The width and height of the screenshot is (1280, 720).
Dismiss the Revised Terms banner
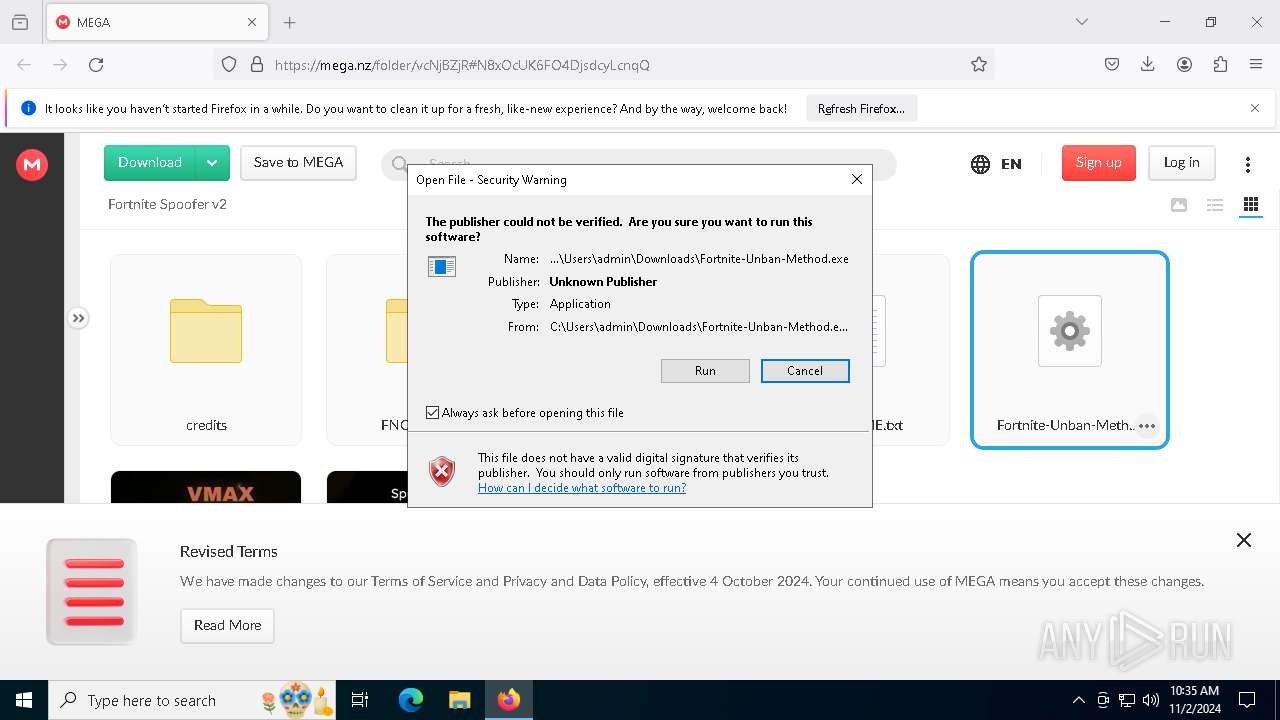[1244, 540]
